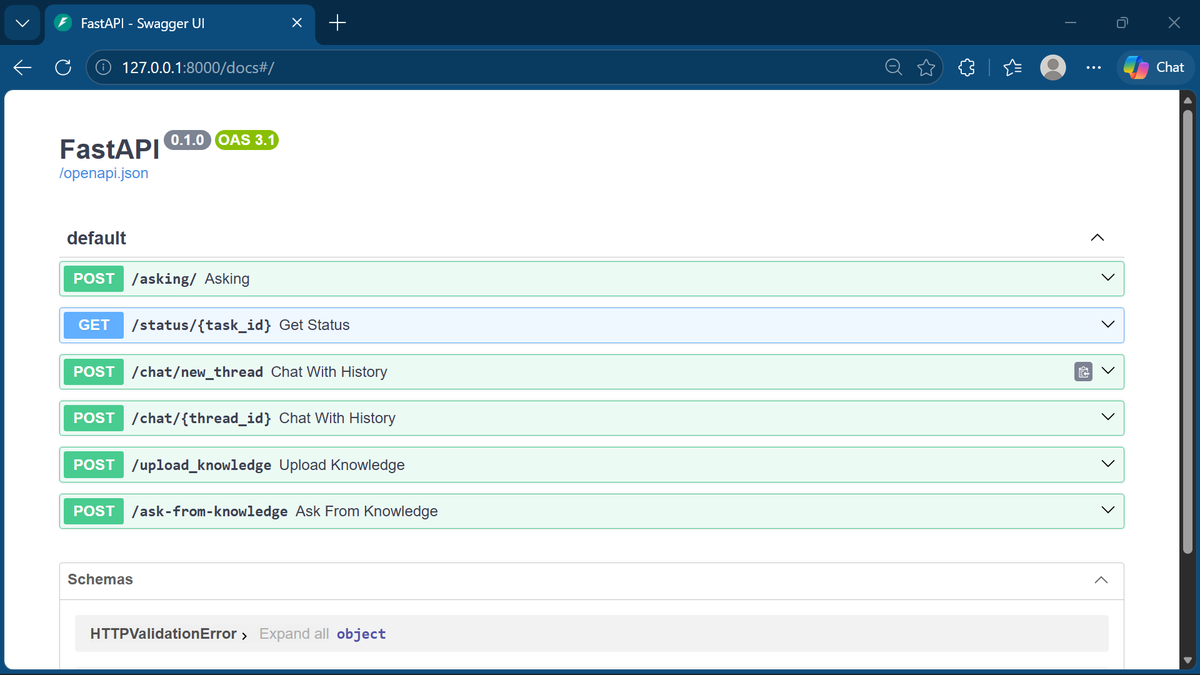Click the 0.1.0 version badge

[188, 140]
